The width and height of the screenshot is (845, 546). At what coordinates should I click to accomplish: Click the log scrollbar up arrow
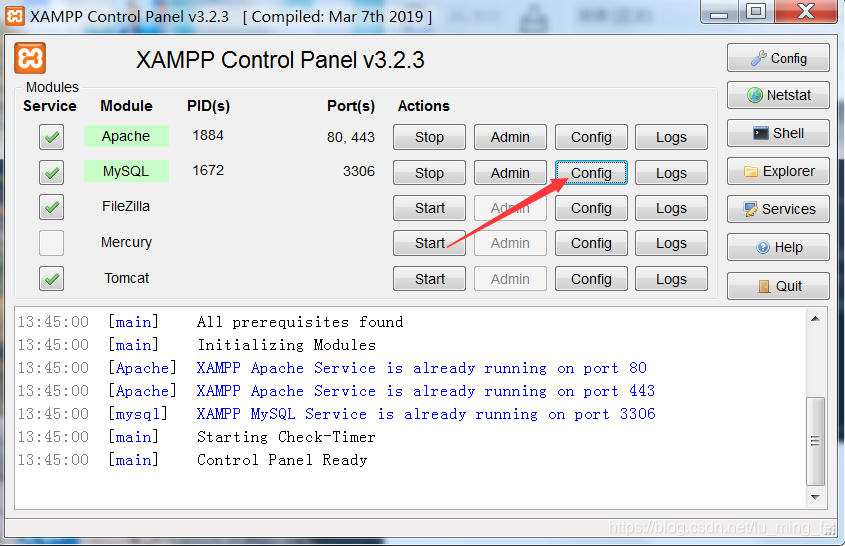[x=815, y=319]
